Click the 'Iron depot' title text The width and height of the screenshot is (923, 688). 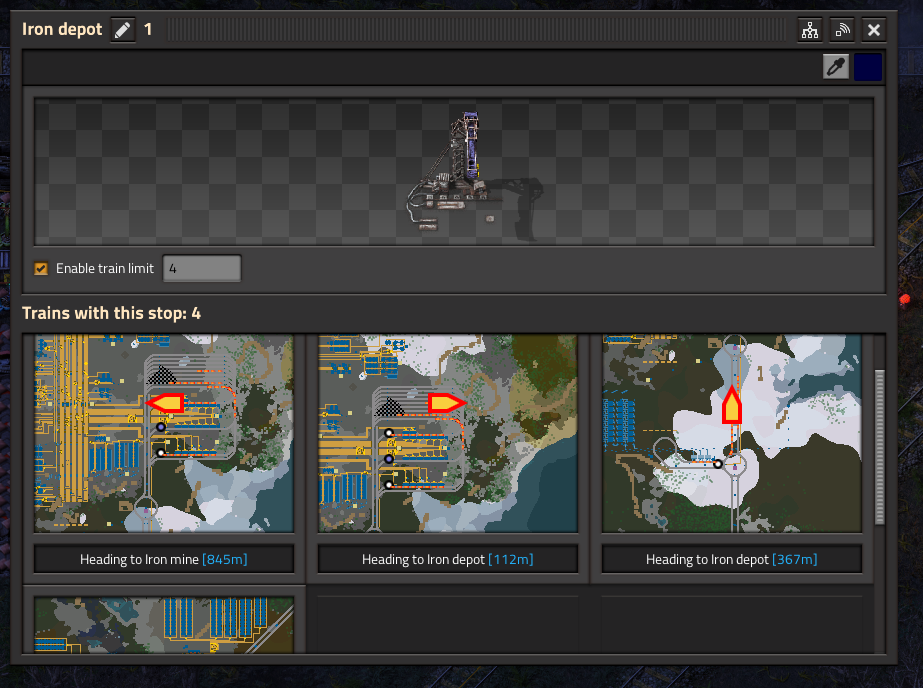pyautogui.click(x=62, y=29)
